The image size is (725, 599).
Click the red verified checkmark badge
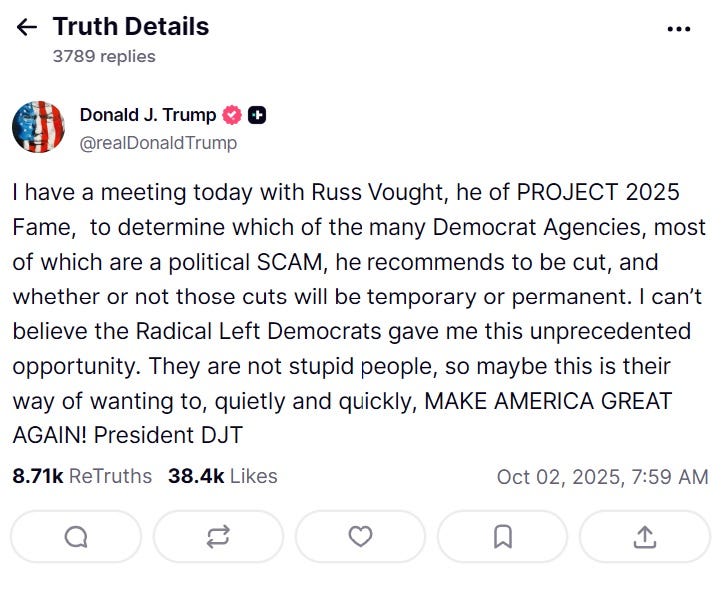tap(232, 115)
